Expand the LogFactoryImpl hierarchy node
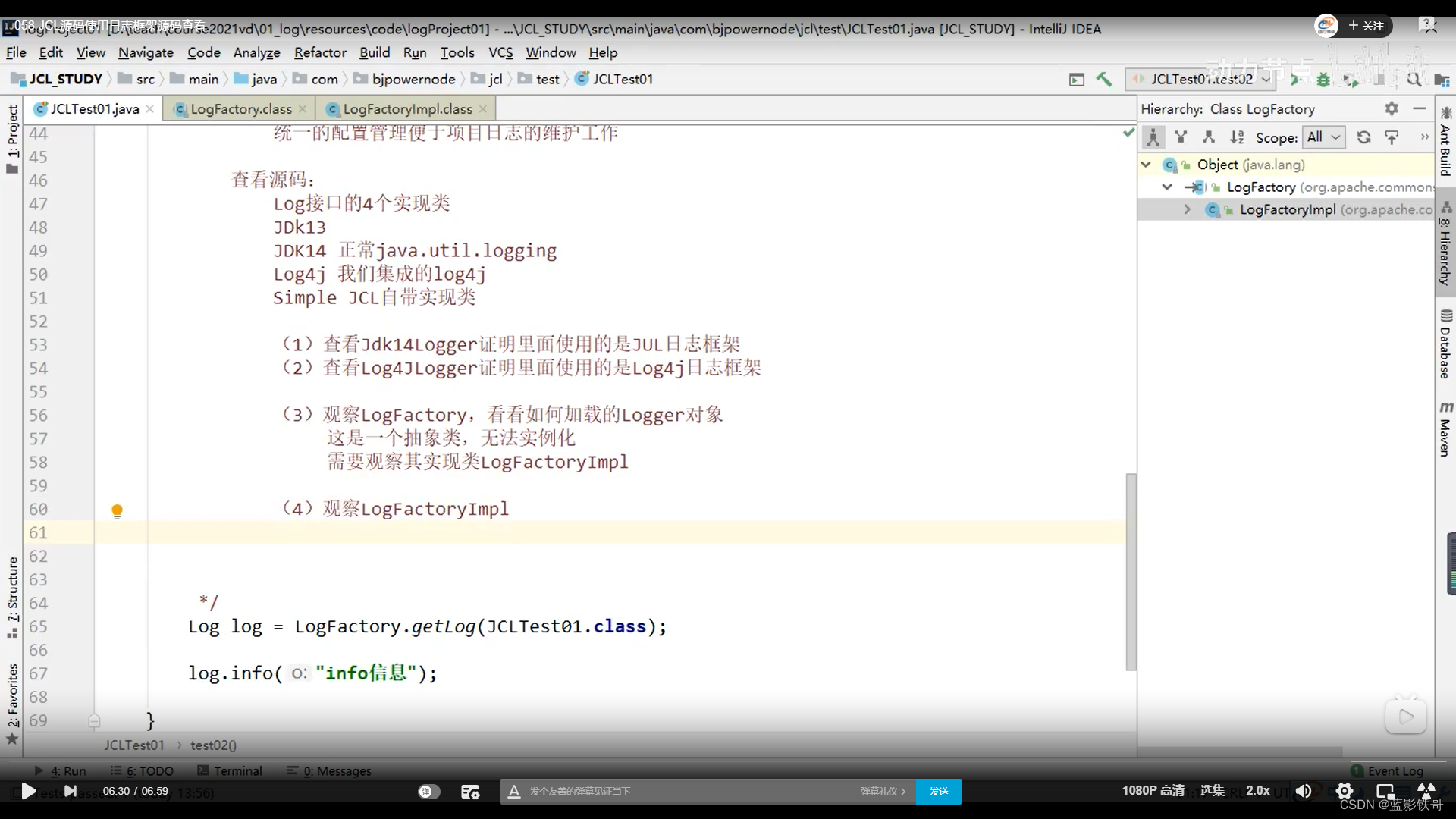 point(1187,210)
